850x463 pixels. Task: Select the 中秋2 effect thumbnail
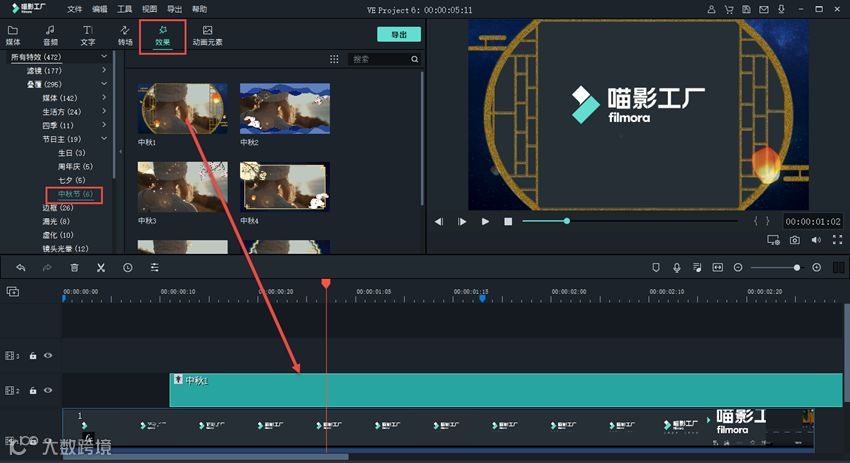pos(285,108)
